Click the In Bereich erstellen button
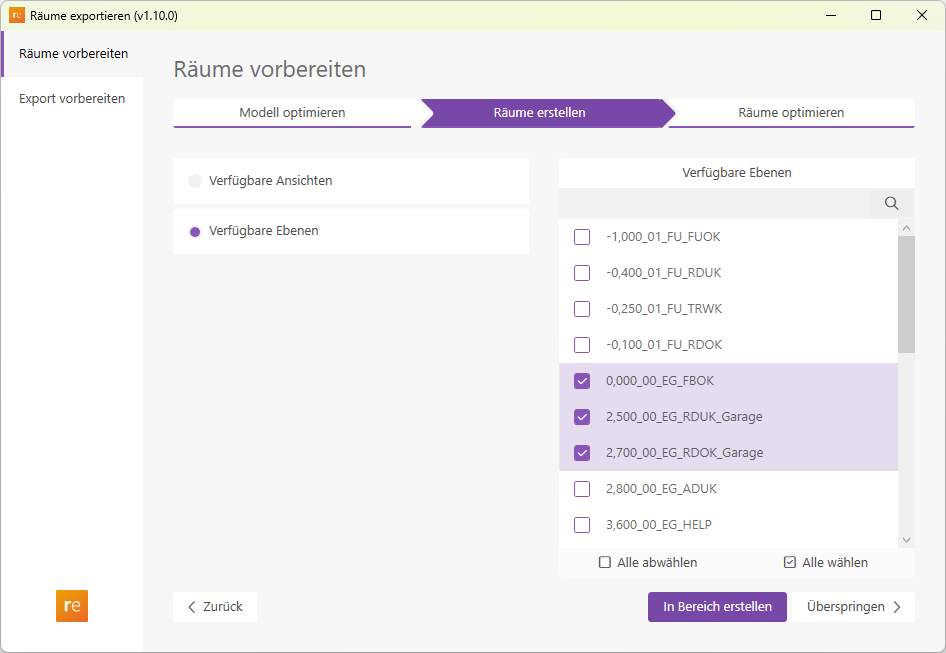Image resolution: width=946 pixels, height=653 pixels. click(x=717, y=607)
